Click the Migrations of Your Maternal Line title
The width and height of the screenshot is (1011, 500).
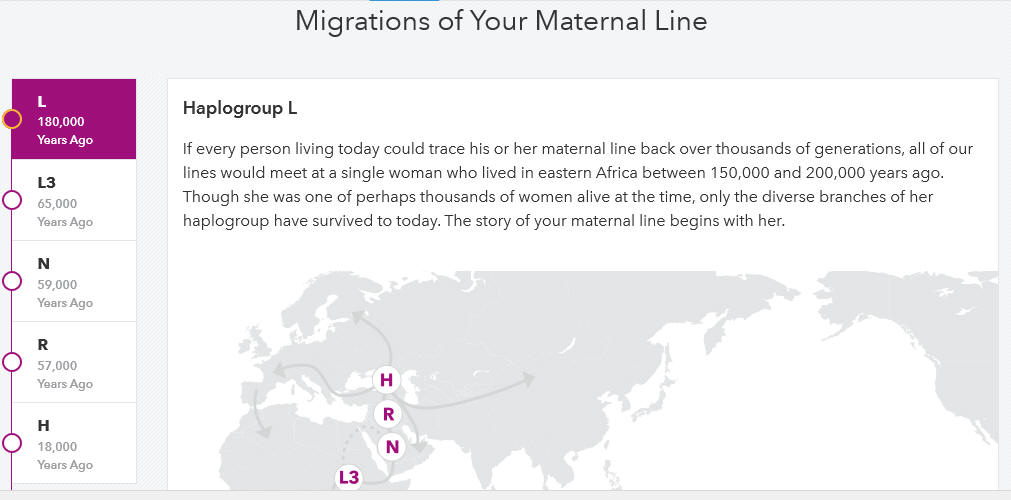coord(501,21)
